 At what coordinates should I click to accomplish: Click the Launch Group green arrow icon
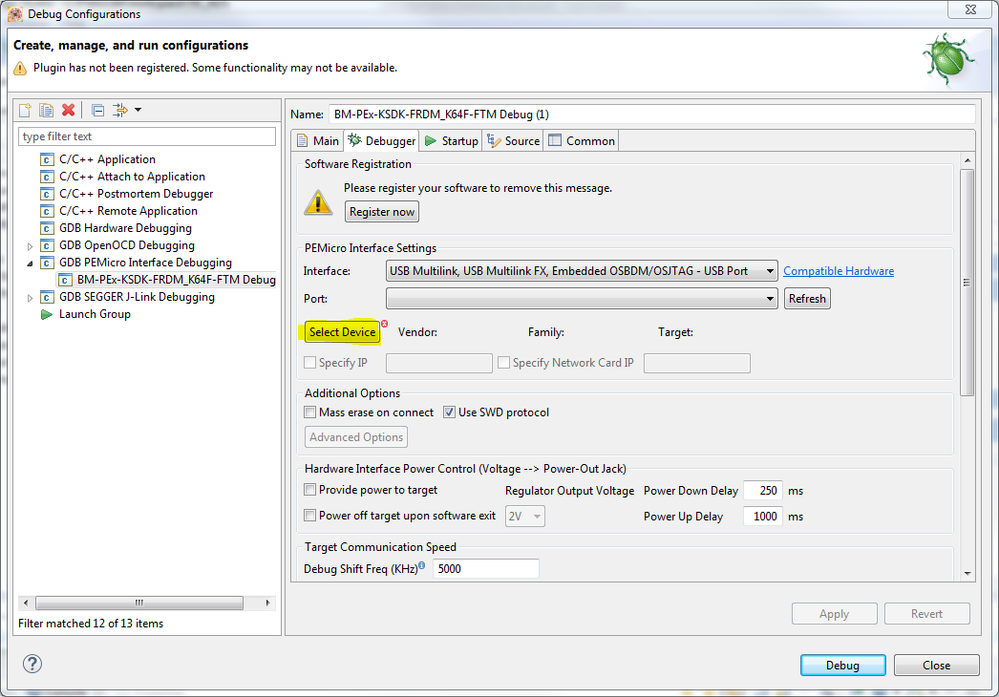click(47, 314)
